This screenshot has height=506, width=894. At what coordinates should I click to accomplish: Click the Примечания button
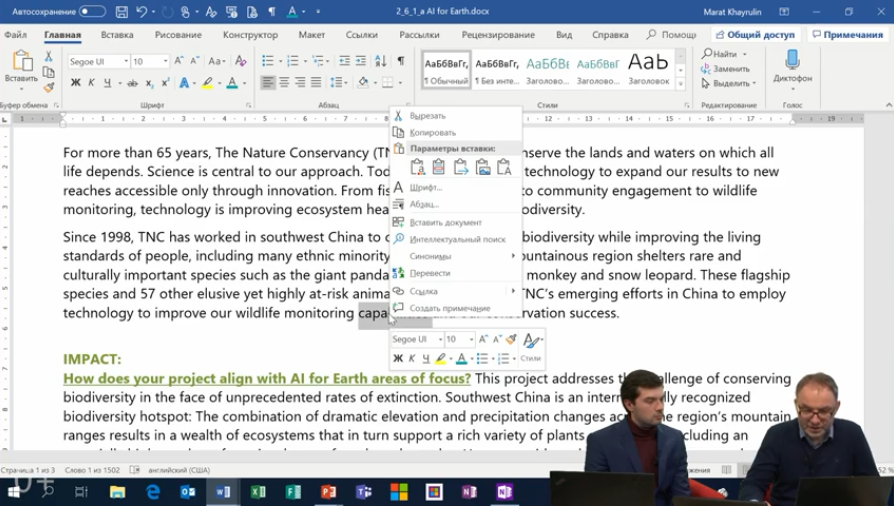(x=848, y=35)
